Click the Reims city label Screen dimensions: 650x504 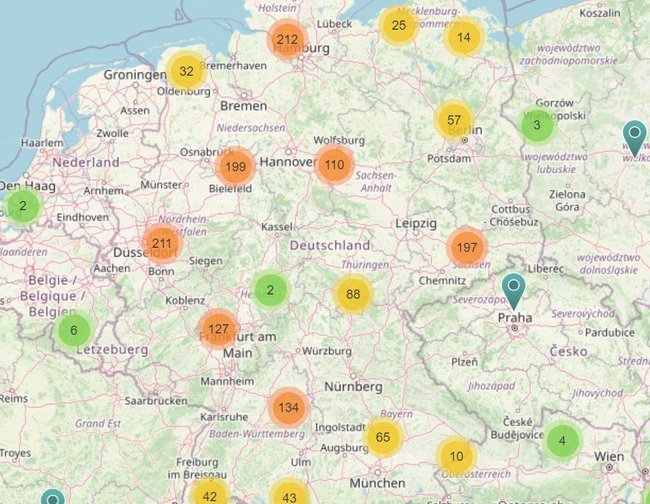click(x=15, y=398)
